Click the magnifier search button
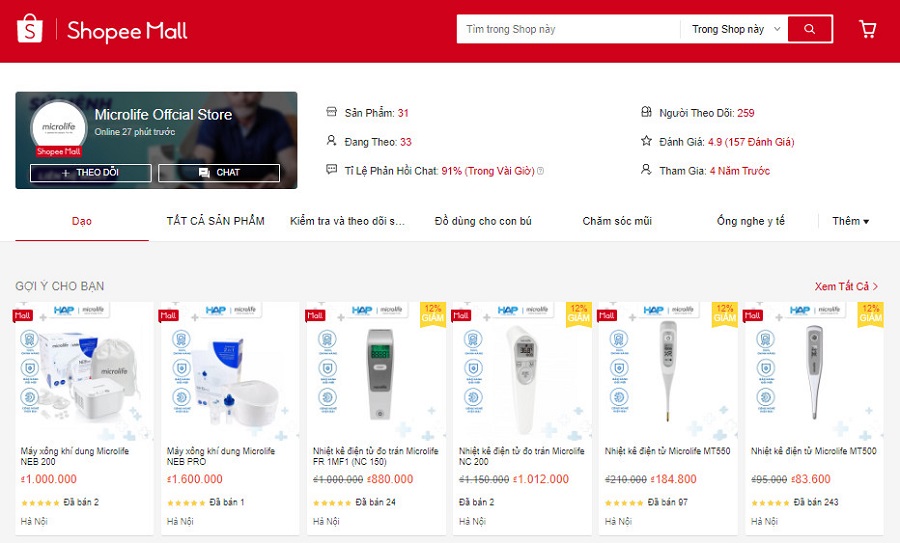This screenshot has height=543, width=900. [810, 29]
